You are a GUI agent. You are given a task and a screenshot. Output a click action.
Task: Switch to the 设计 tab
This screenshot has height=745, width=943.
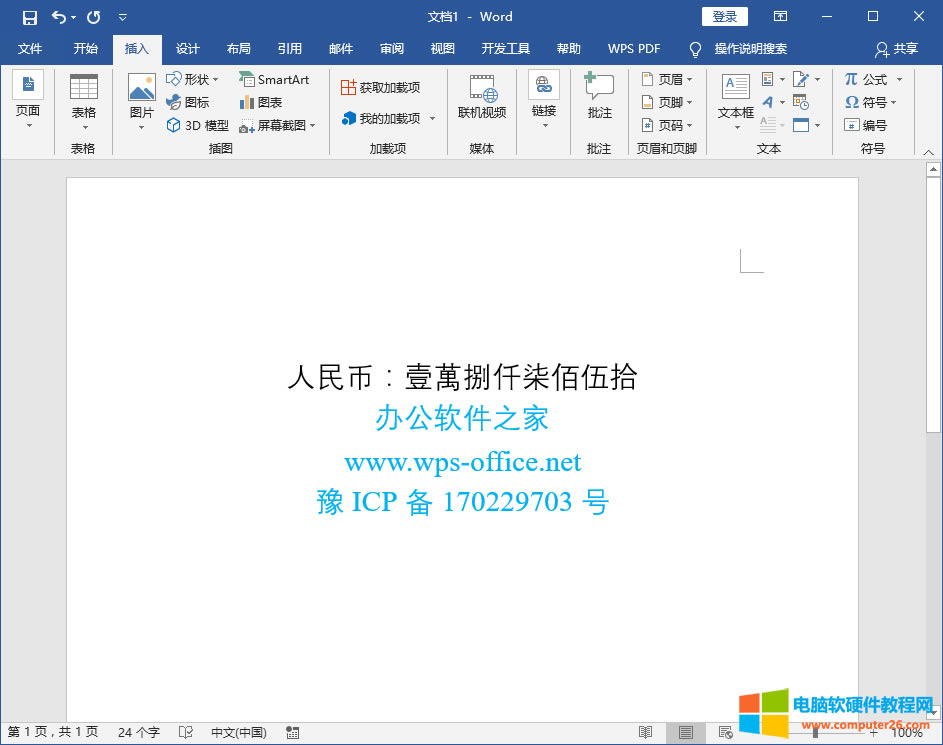(x=187, y=49)
